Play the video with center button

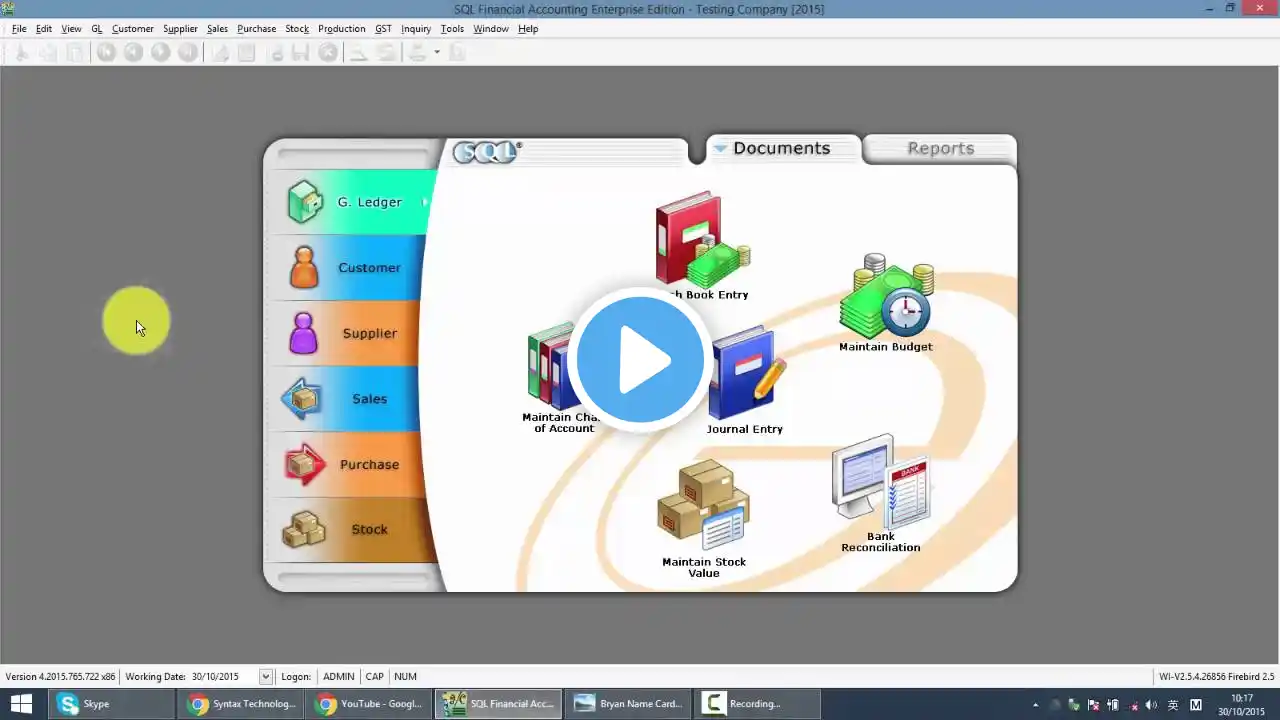(x=640, y=360)
